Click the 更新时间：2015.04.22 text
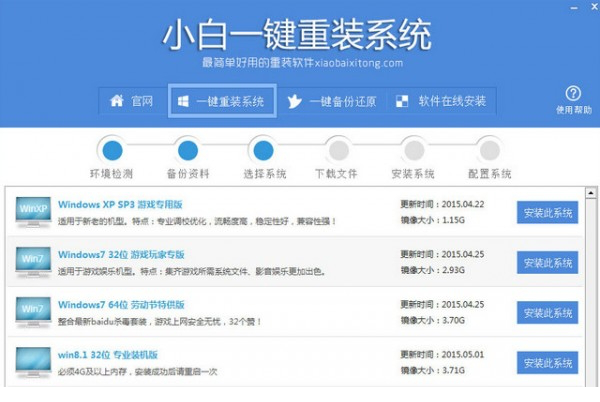This screenshot has width=600, height=402. pos(442,204)
